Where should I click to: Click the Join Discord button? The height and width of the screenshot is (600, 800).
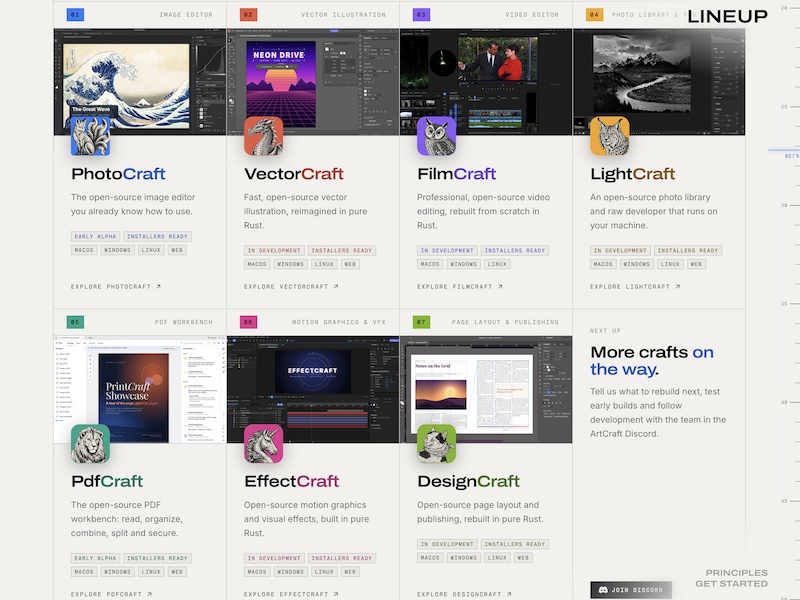631,590
